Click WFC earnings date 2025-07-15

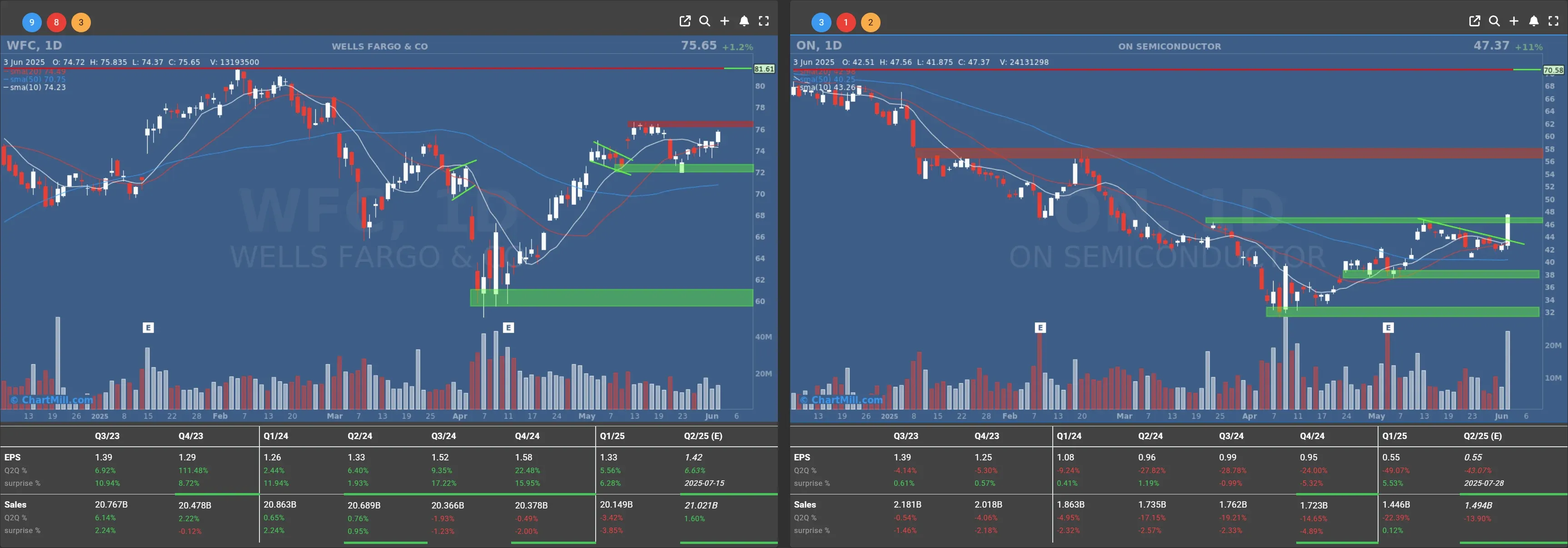704,484
